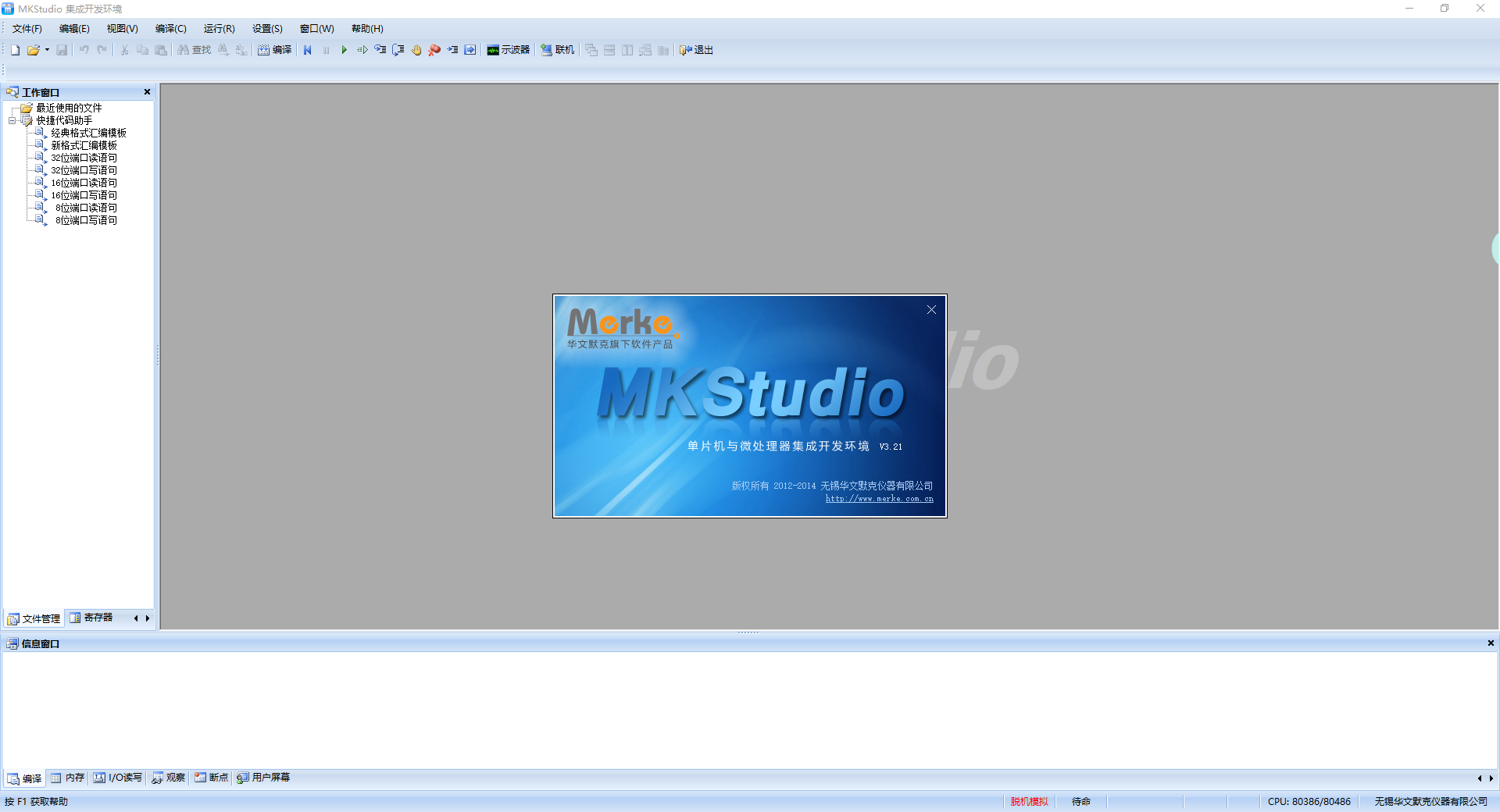Select 8位端口读语句 snippet

coord(86,208)
